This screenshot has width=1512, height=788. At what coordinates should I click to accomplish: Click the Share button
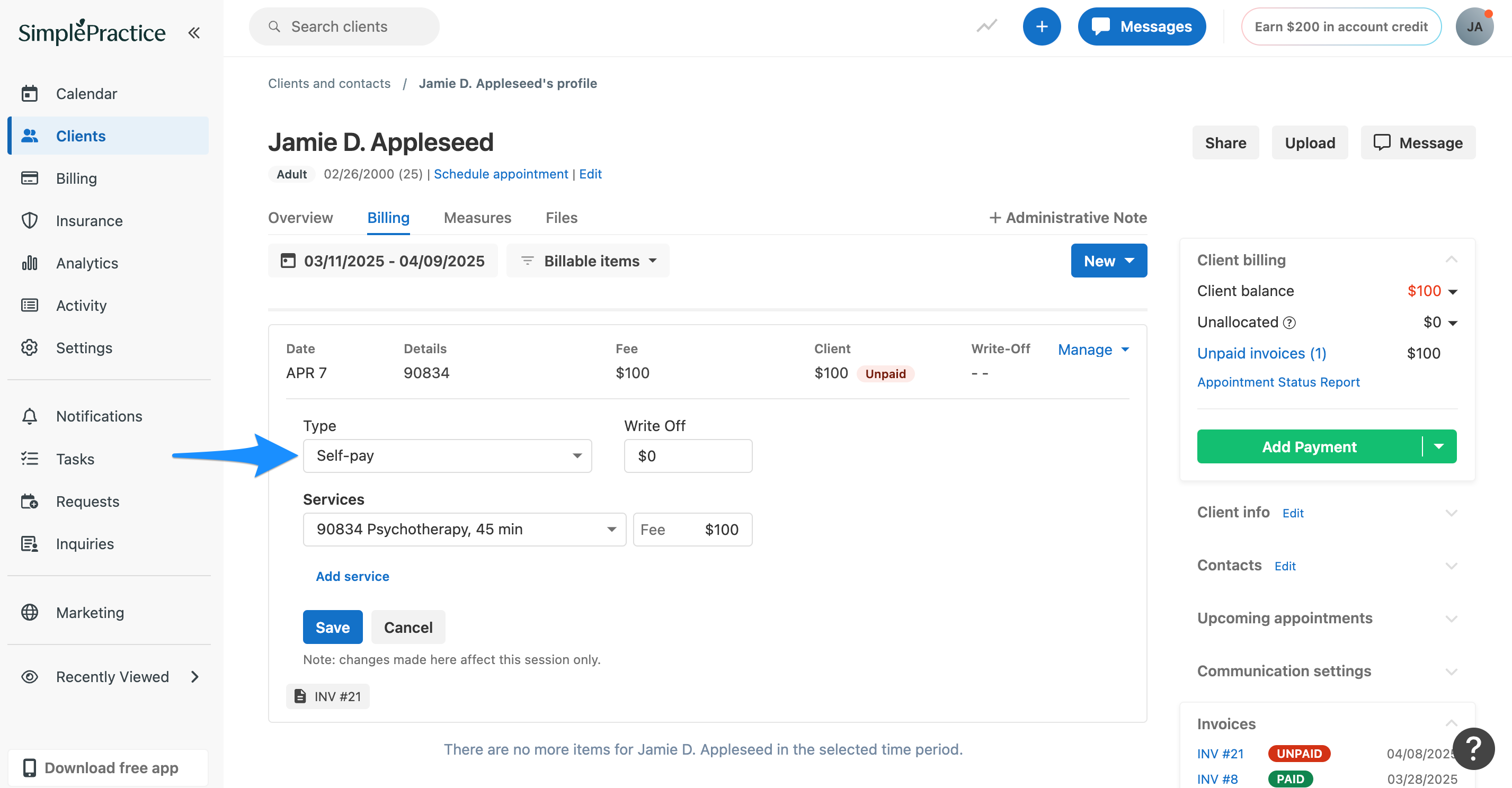[x=1225, y=142]
